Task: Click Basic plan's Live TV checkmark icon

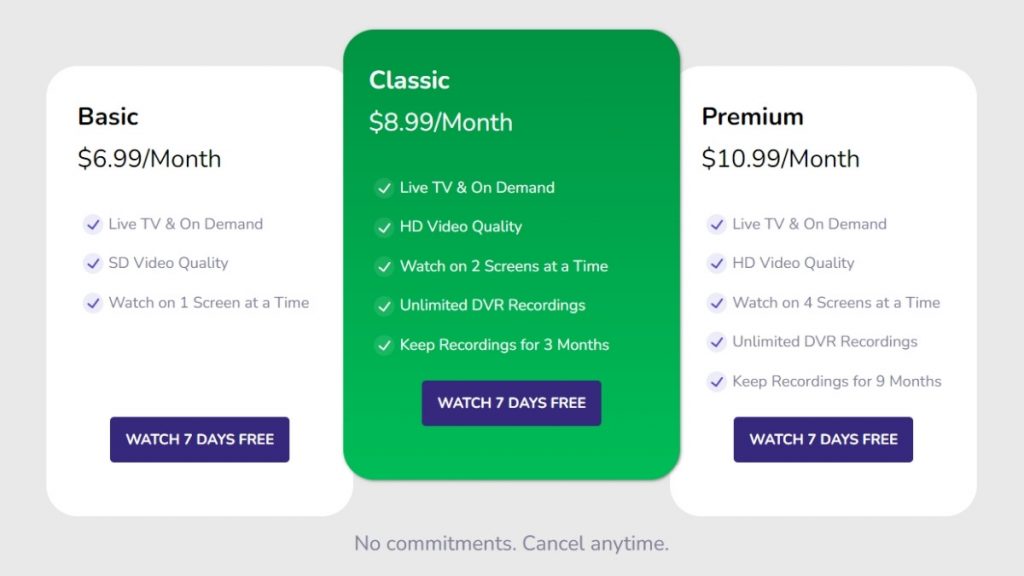Action: [x=93, y=224]
